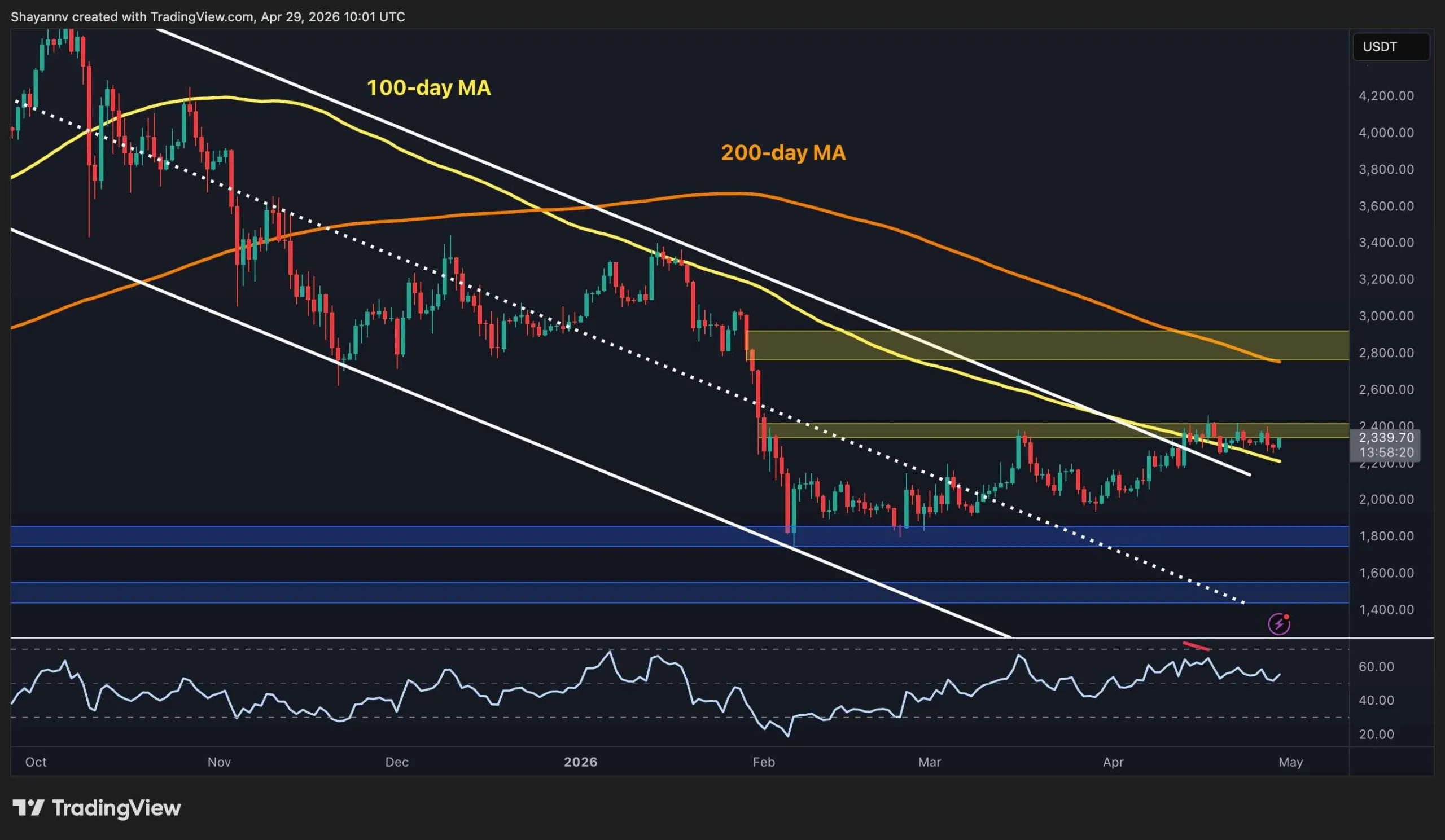This screenshot has width=1445, height=840.
Task: Click the 60.00 level on RSI scale
Action: point(1376,666)
